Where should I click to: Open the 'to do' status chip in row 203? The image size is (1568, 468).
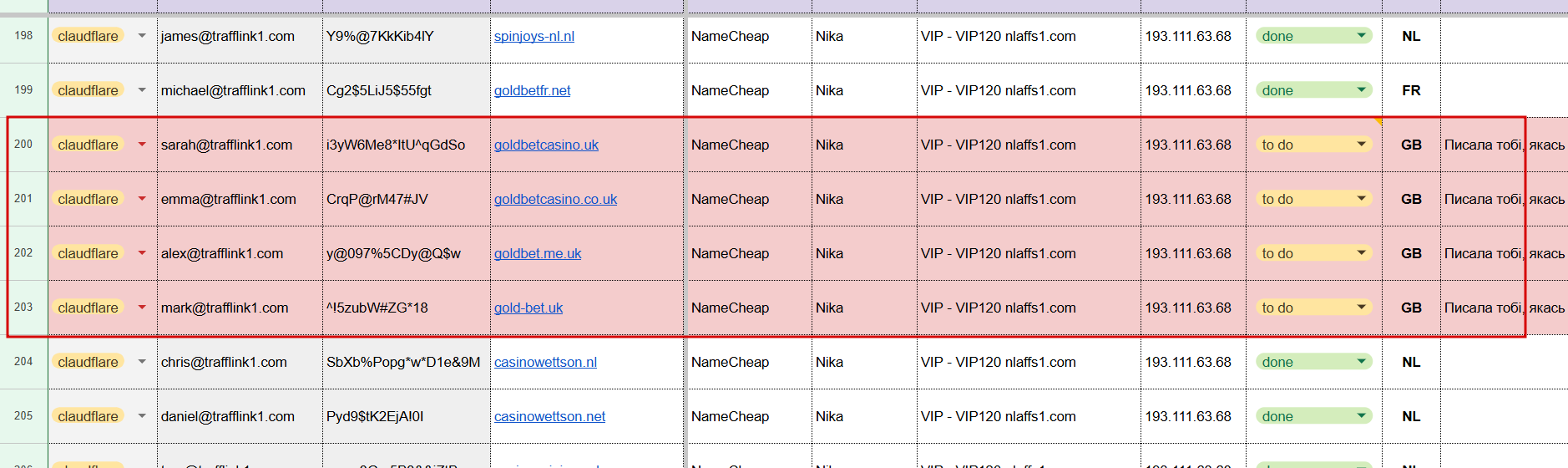[1313, 308]
